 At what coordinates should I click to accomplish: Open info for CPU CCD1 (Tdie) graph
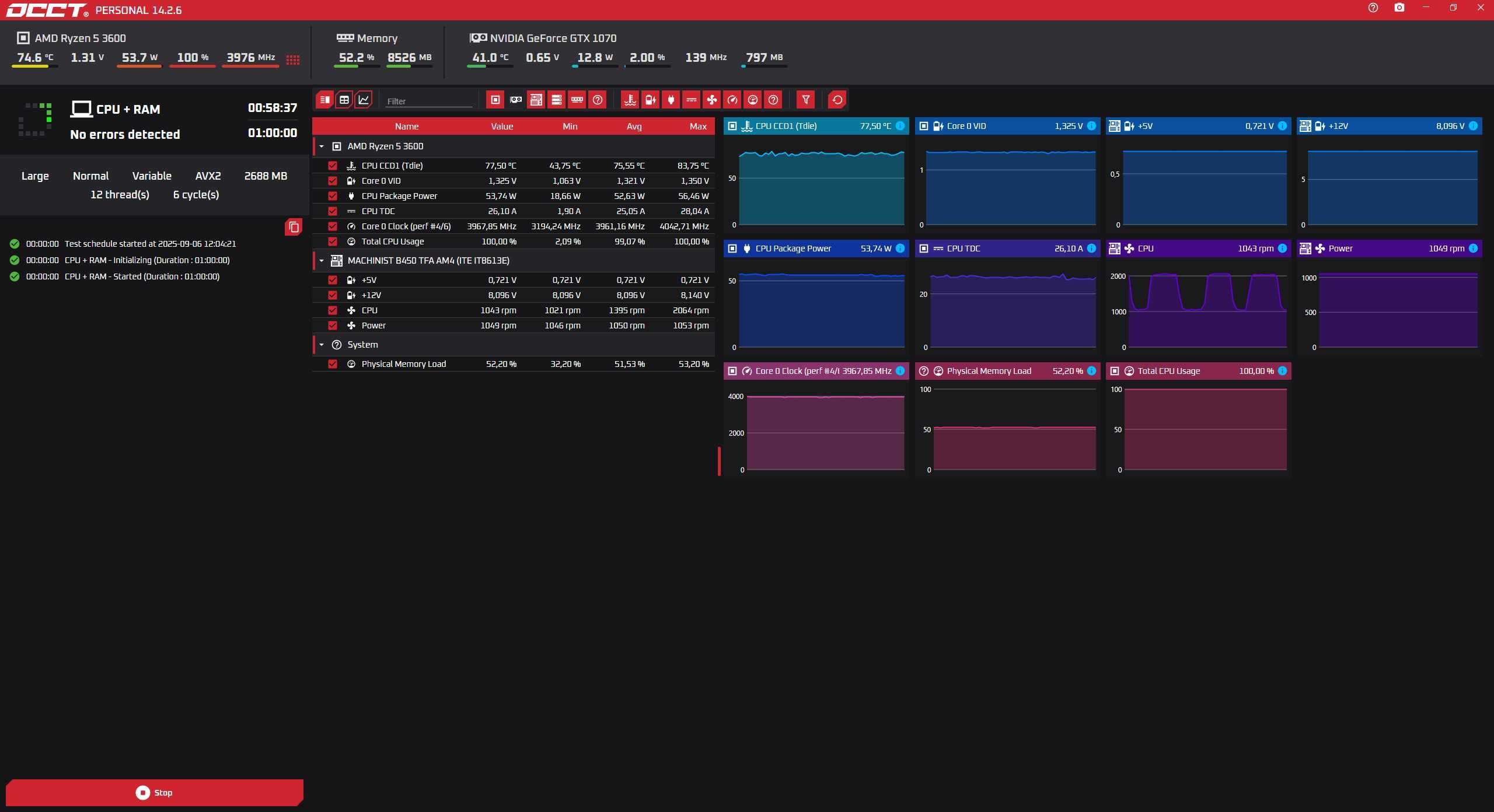click(900, 126)
